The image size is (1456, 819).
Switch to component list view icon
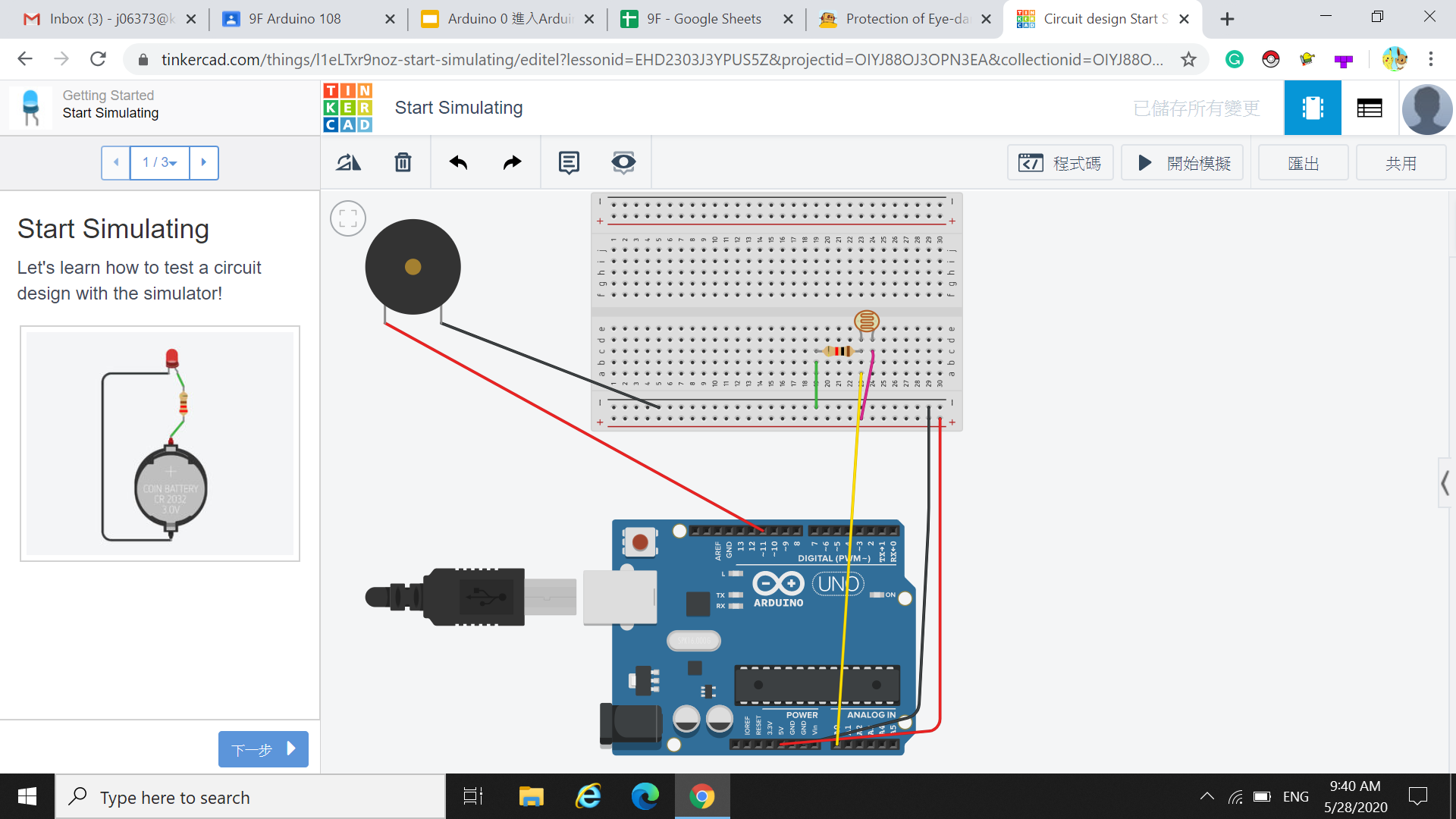1369,108
